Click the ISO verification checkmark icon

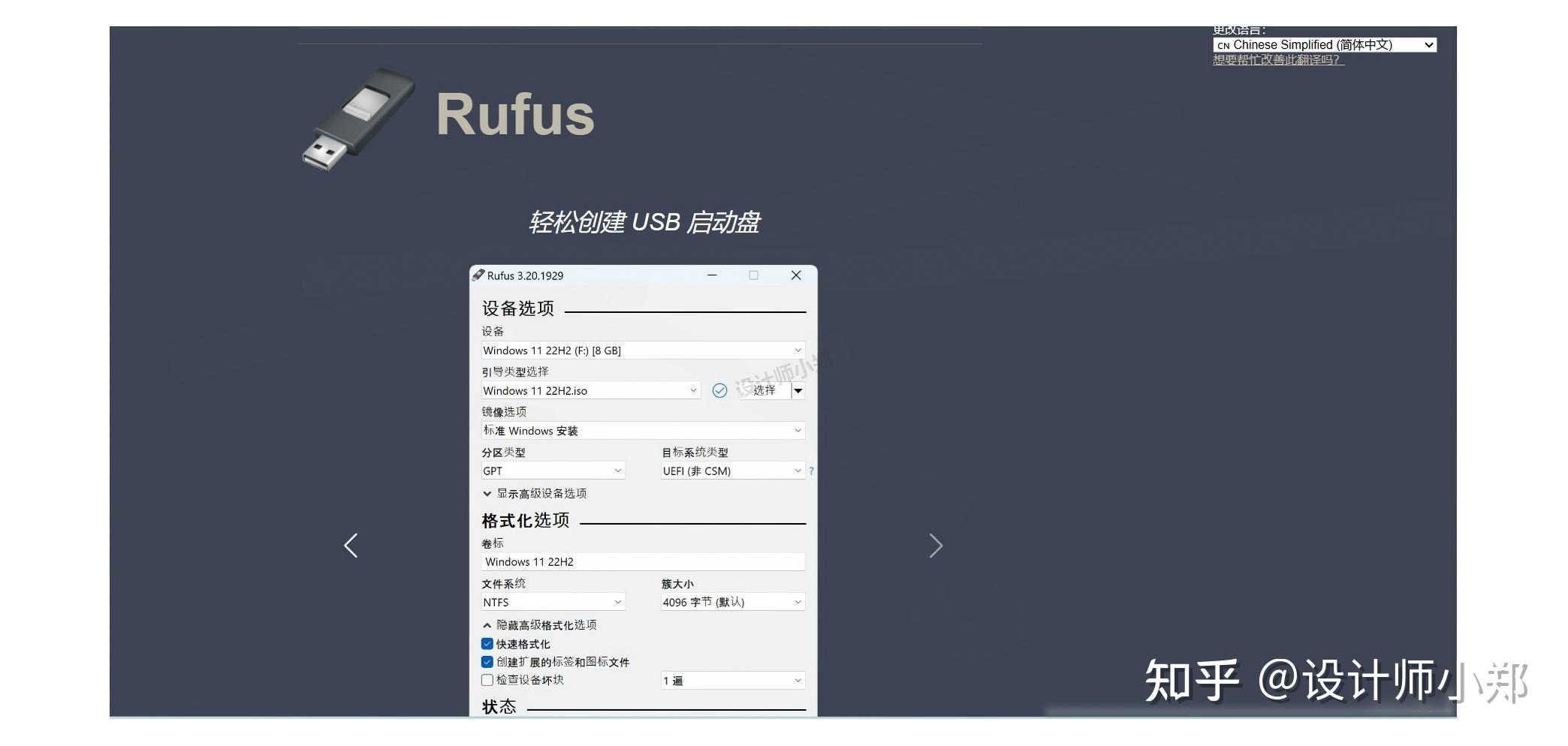click(x=719, y=390)
